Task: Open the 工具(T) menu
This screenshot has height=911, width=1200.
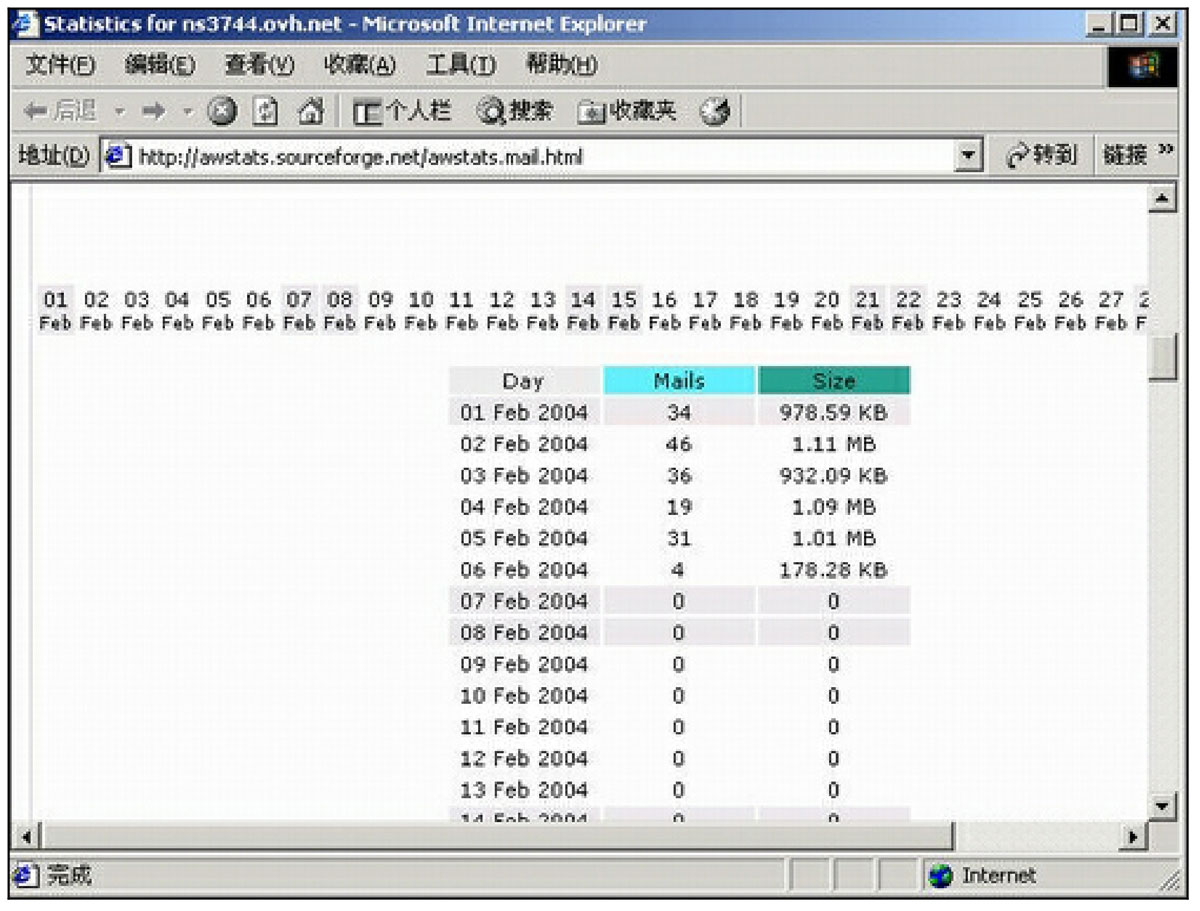Action: click(461, 66)
